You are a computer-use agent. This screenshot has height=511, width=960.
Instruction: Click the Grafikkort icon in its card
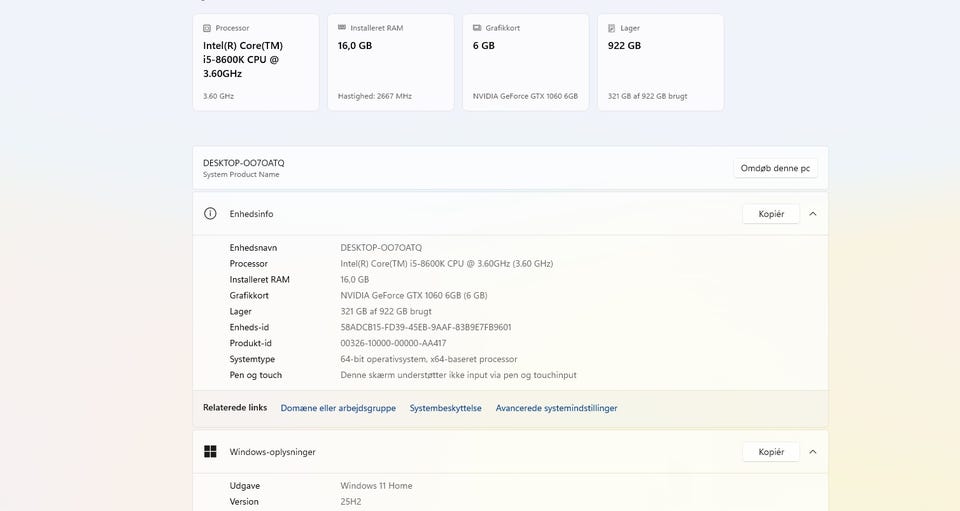[x=477, y=28]
